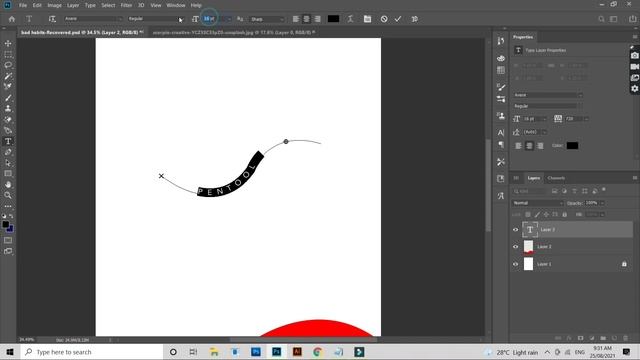Select the Horizontal Type tool

click(x=8, y=141)
